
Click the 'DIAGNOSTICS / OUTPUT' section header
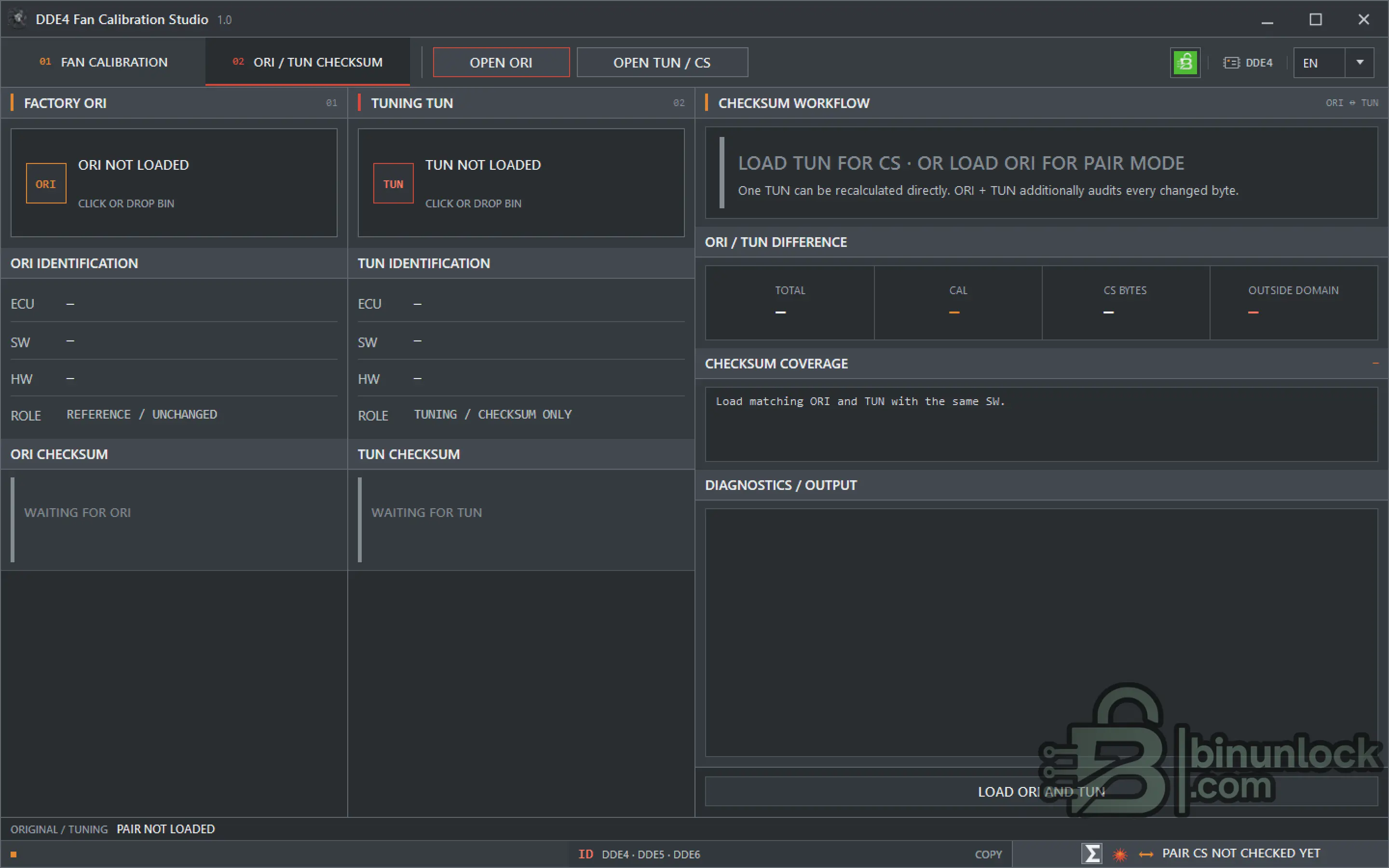click(1042, 485)
